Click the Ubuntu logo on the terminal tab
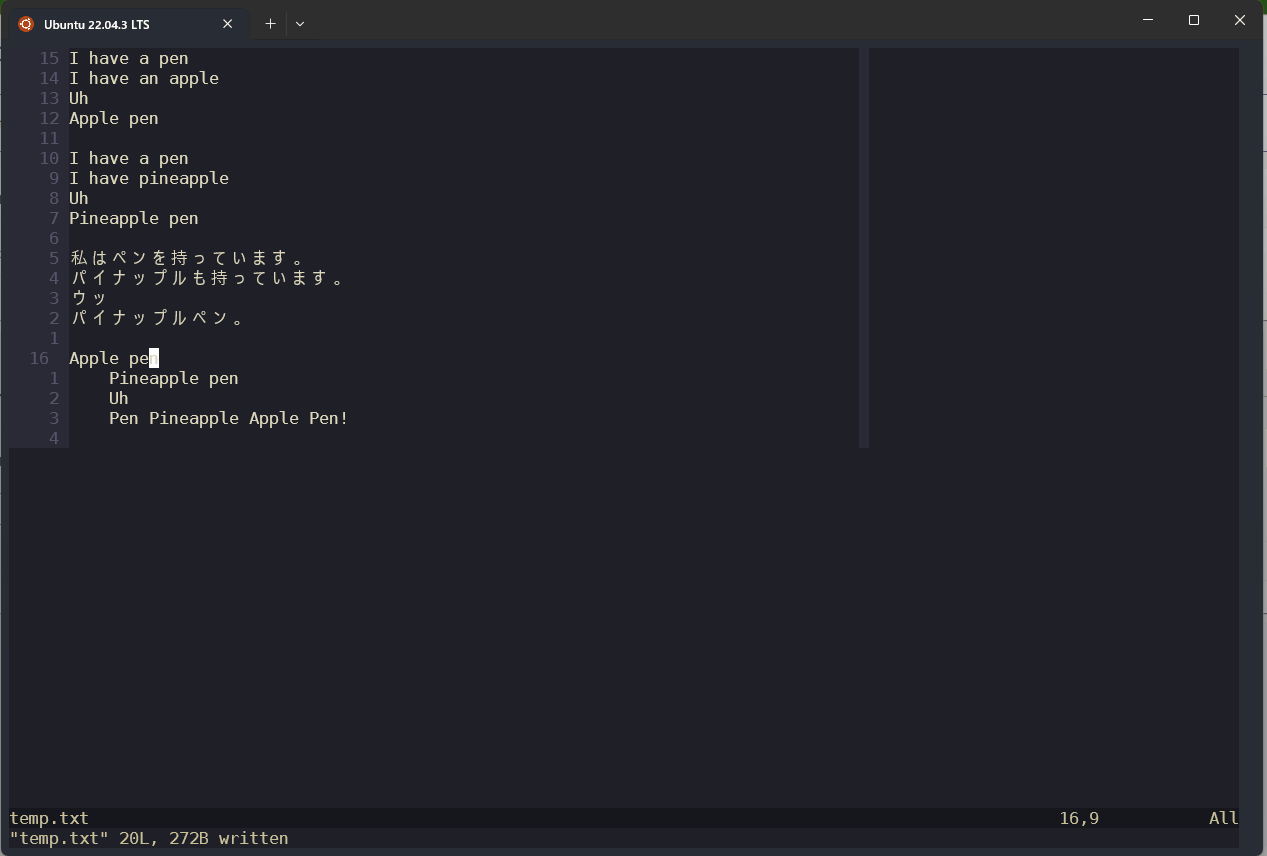Image resolution: width=1267 pixels, height=856 pixels. point(25,23)
